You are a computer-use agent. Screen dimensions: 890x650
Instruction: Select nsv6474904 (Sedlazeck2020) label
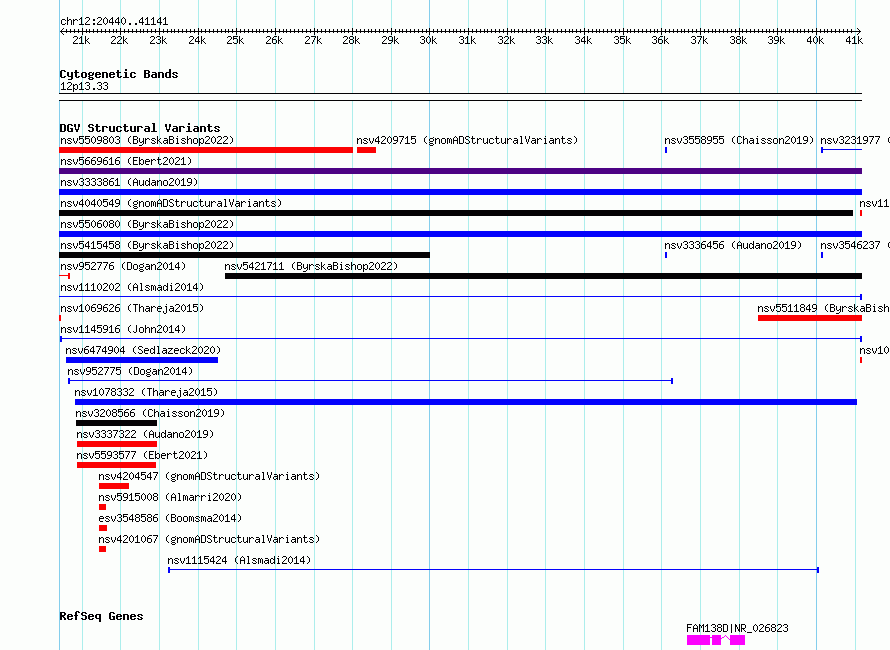click(143, 350)
